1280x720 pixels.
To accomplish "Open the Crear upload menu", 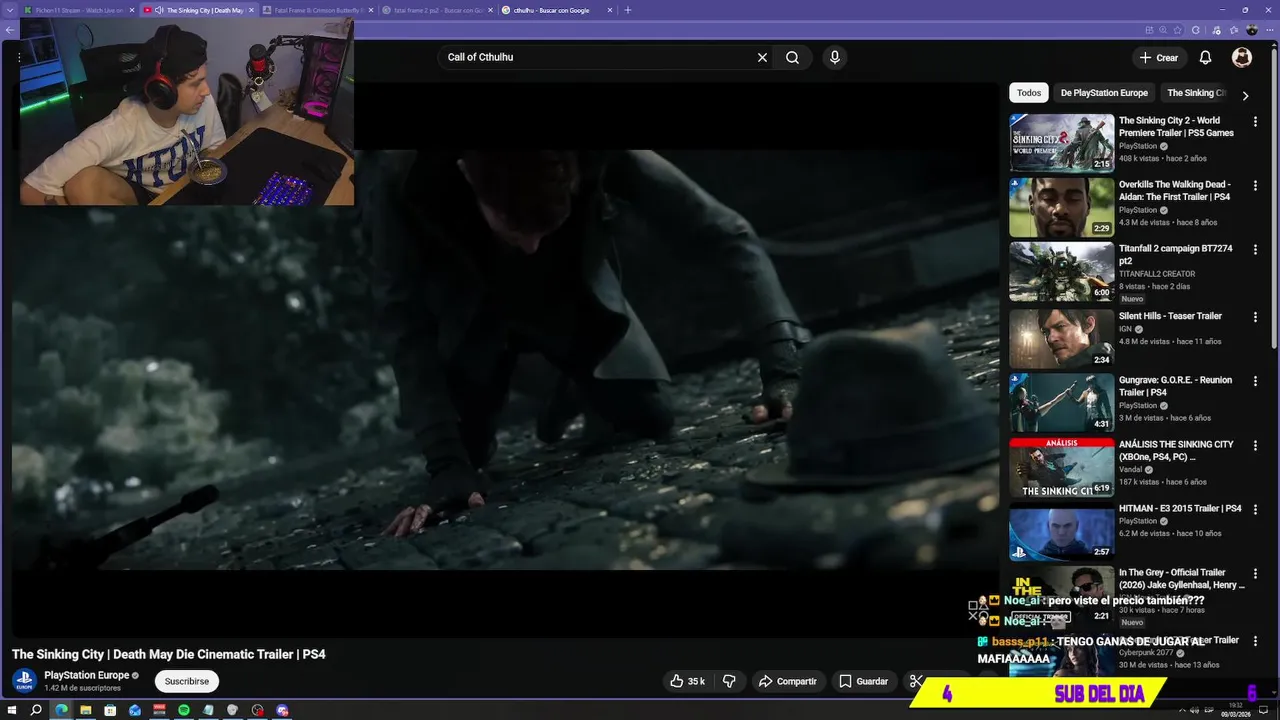I will 1159,58.
